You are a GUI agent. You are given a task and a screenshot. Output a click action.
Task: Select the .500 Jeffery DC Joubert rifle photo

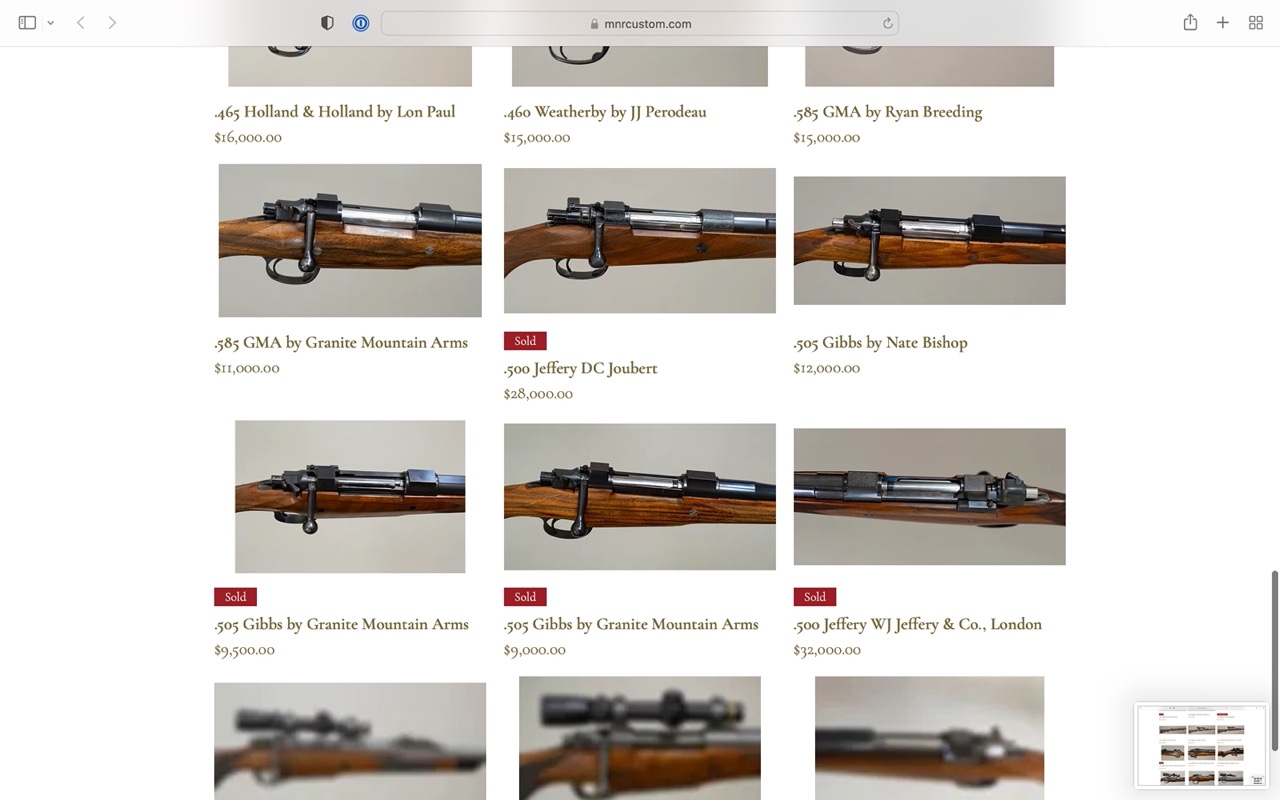(640, 240)
